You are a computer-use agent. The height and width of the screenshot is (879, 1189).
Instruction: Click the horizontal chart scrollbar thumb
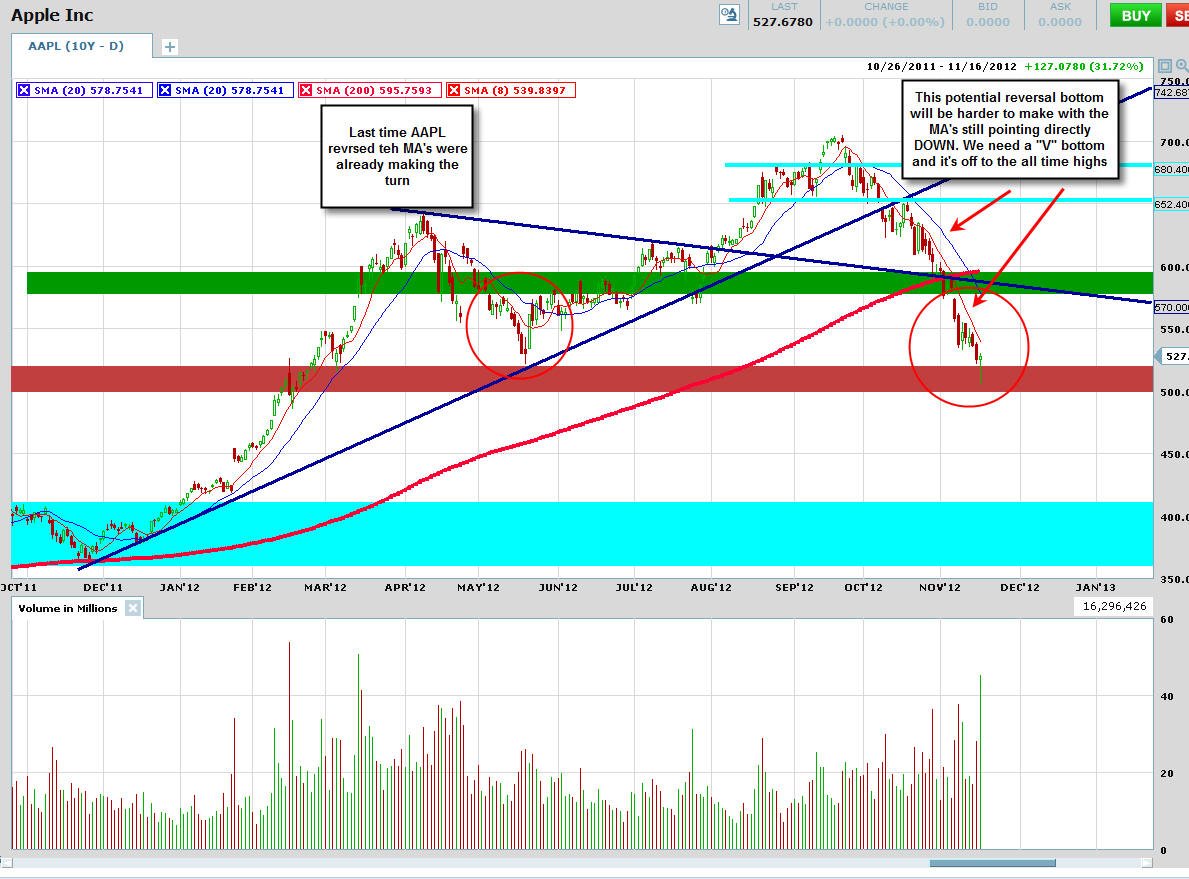993,863
